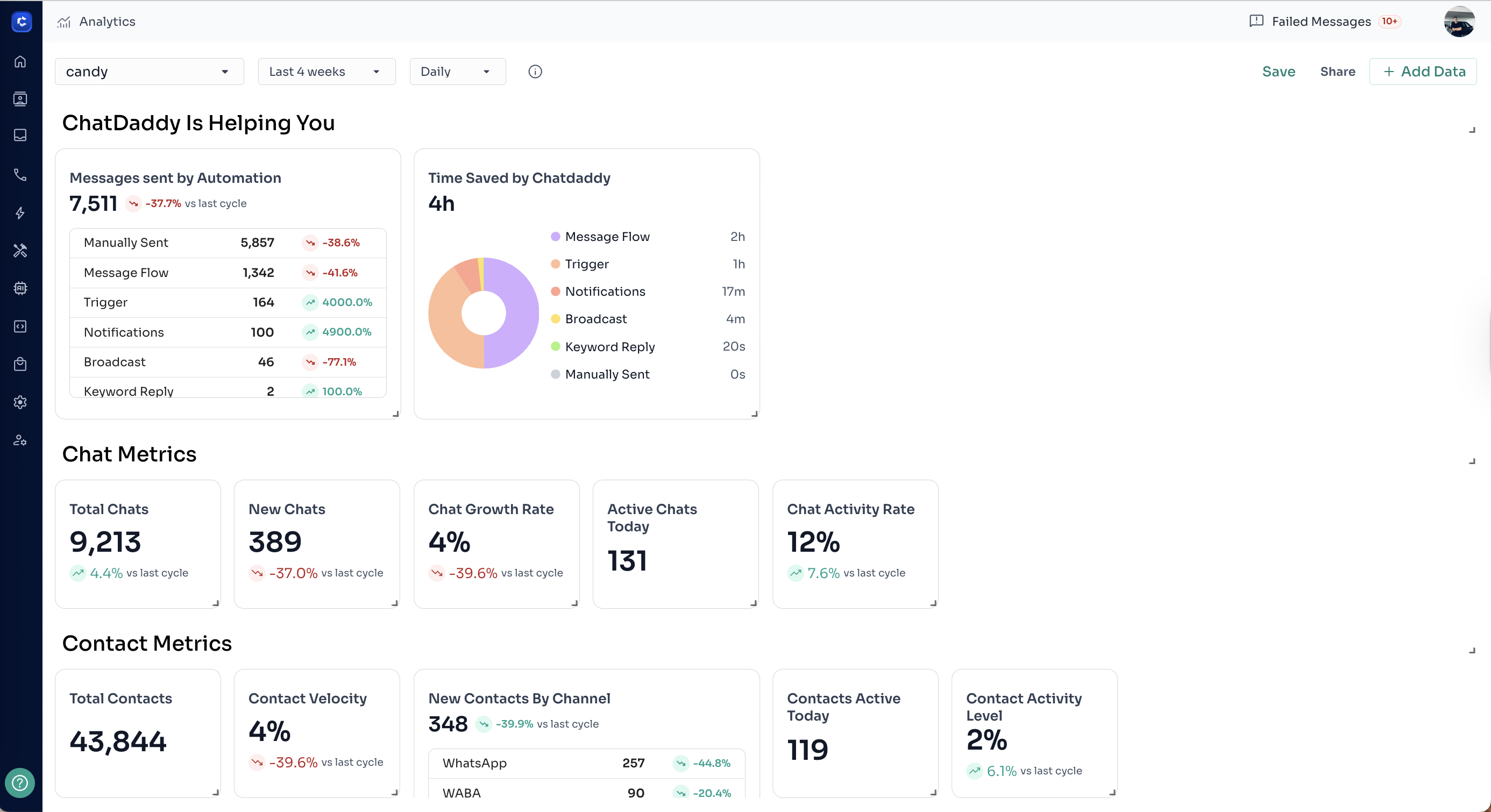Click the "131" Active Chats Today value
This screenshot has width=1491, height=812.
627,561
